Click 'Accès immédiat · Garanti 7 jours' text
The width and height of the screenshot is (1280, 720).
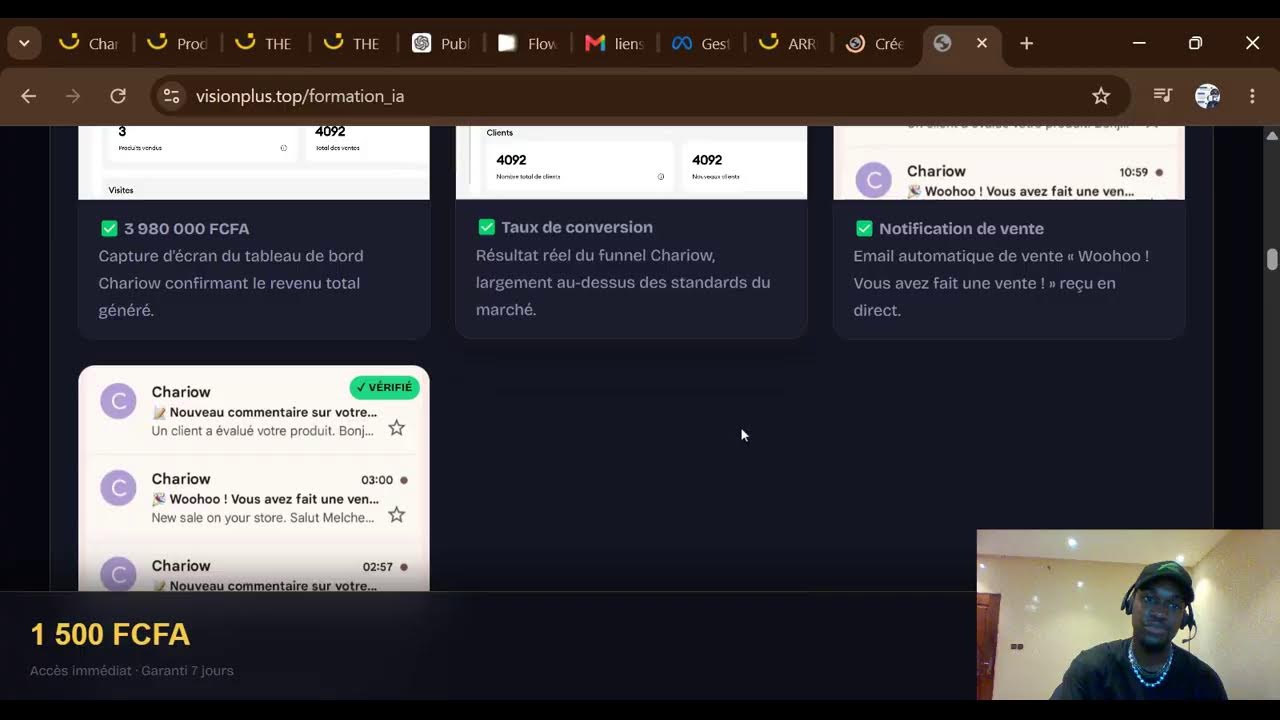132,670
